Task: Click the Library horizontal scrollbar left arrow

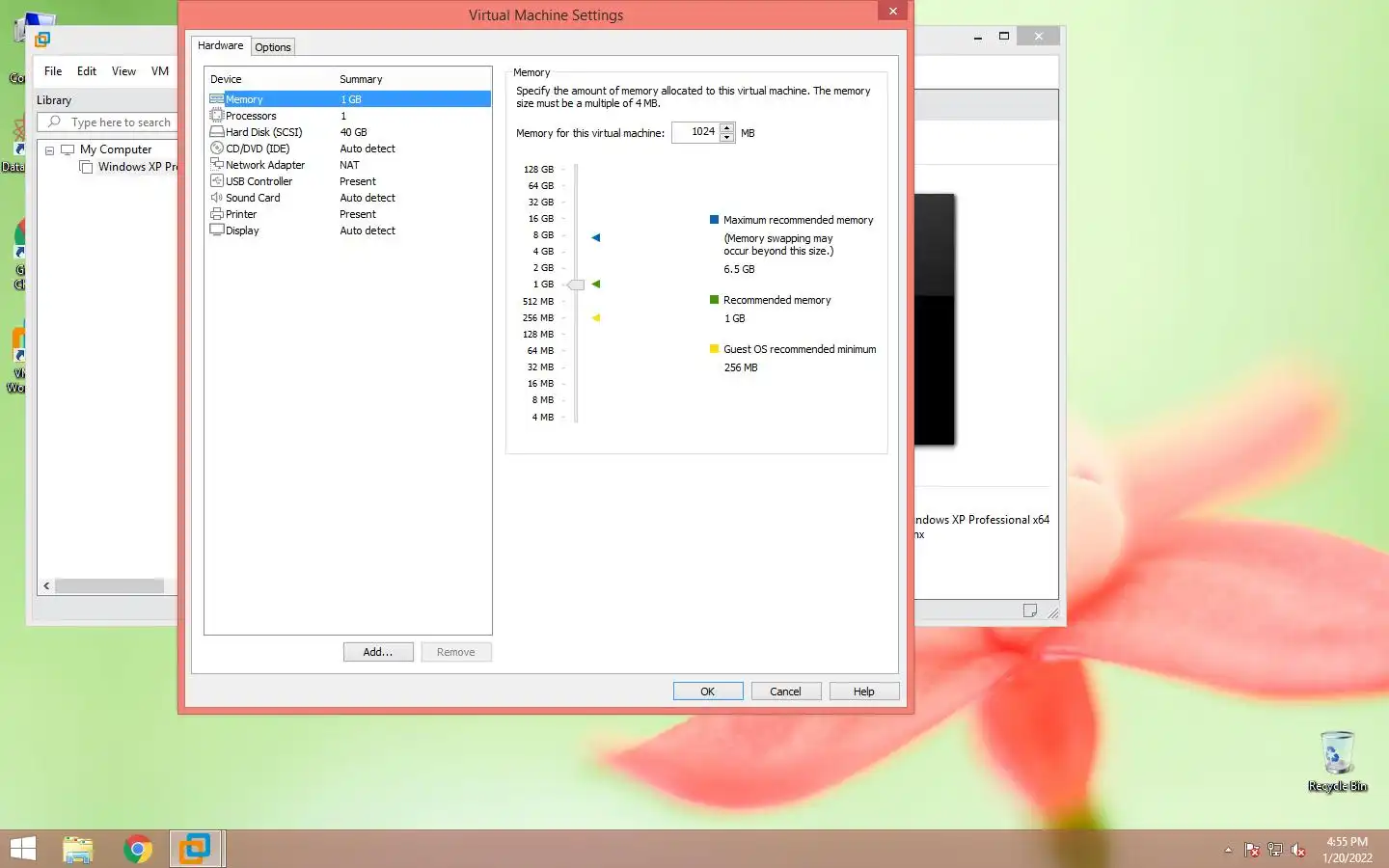Action: point(46,586)
